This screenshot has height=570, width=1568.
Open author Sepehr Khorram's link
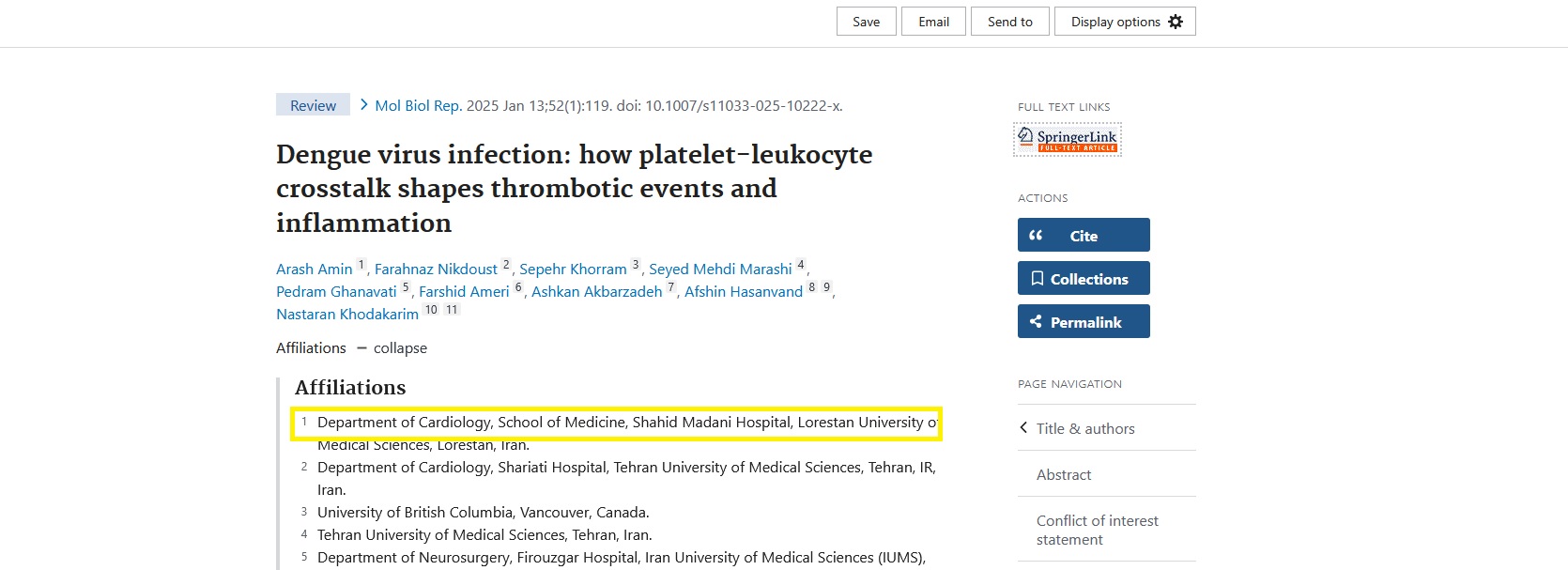pos(572,270)
